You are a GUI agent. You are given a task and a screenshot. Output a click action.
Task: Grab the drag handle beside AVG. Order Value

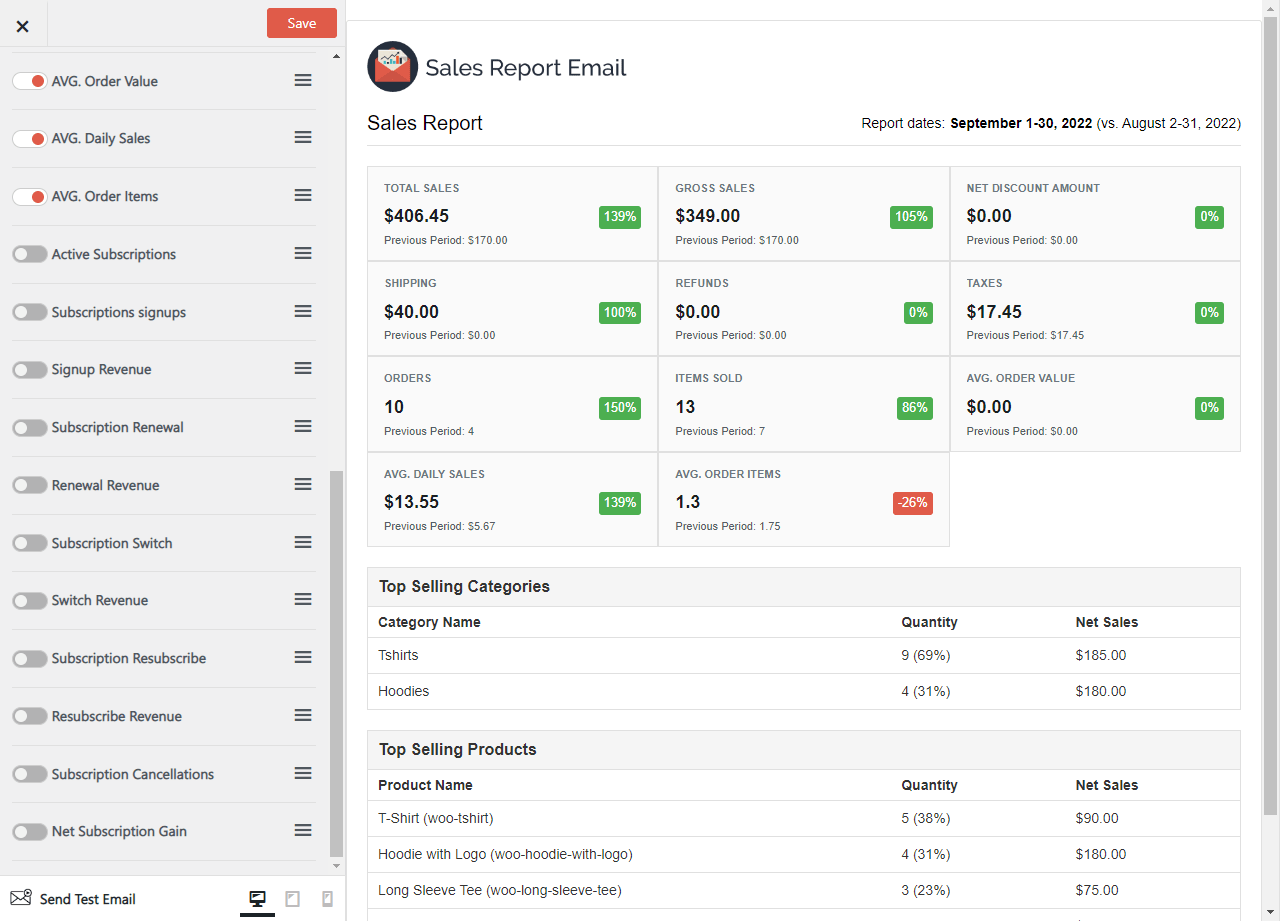[302, 80]
